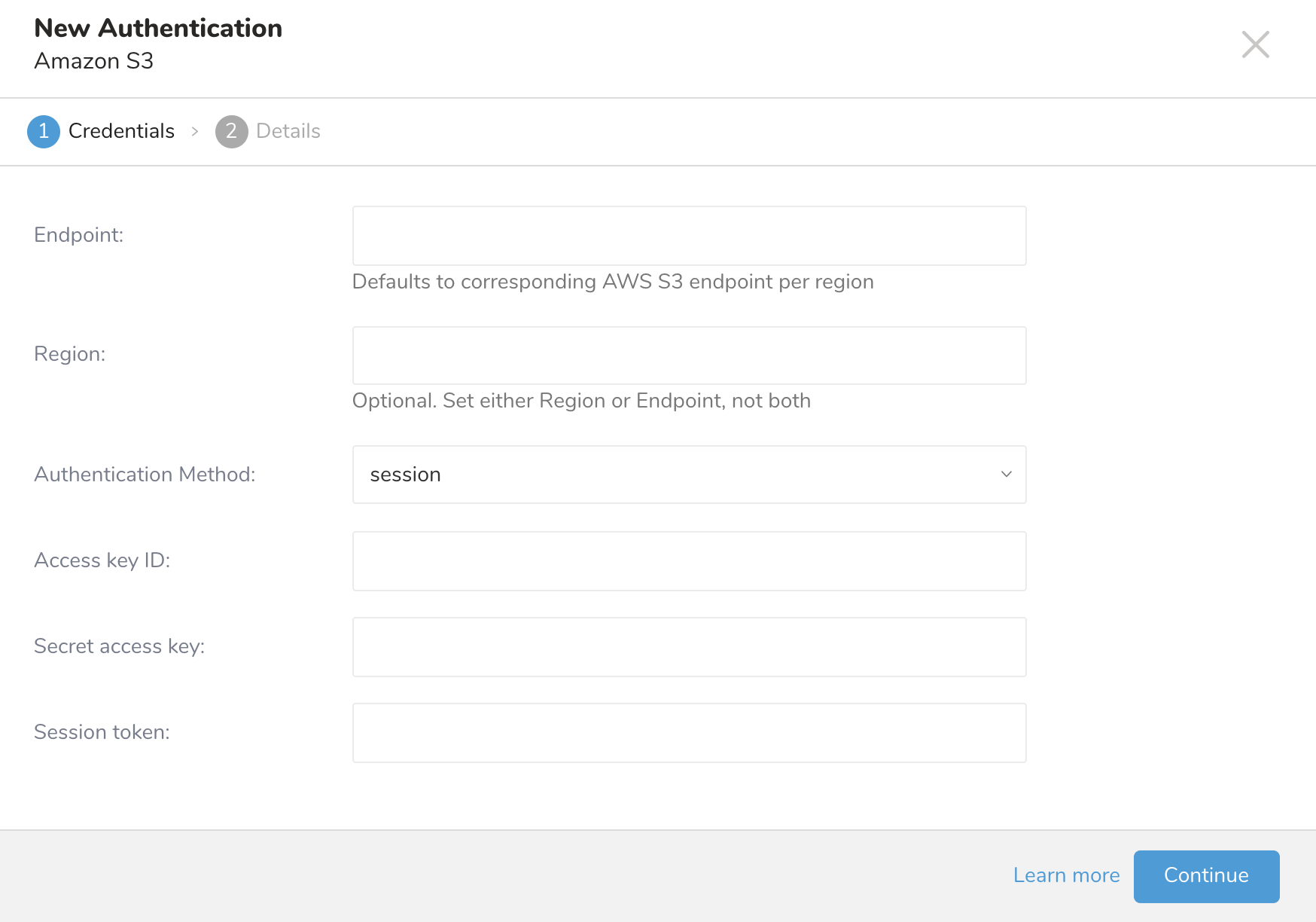Switch to the Details step label
The width and height of the screenshot is (1316, 922).
[x=288, y=131]
